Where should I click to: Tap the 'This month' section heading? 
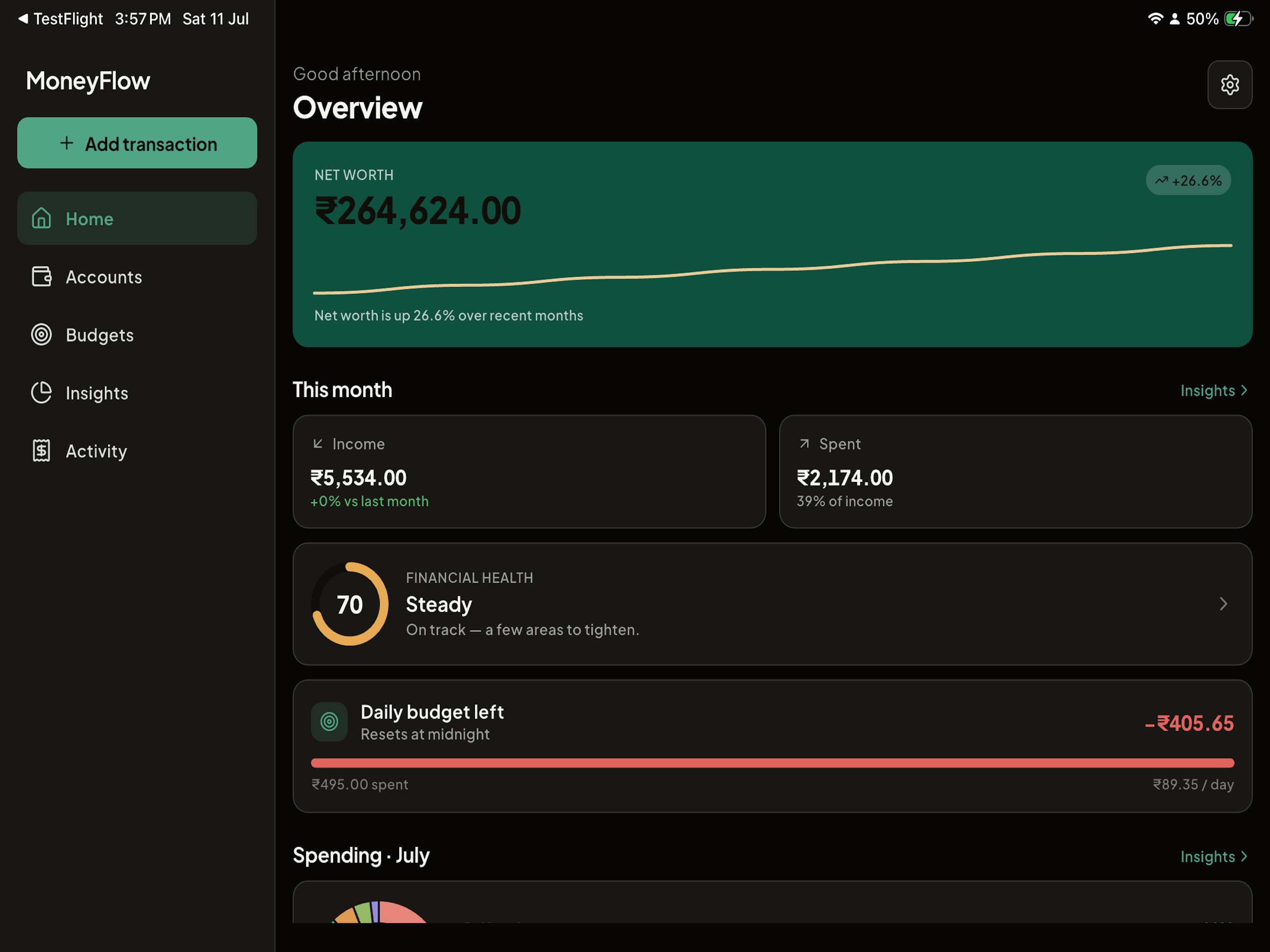tap(342, 390)
